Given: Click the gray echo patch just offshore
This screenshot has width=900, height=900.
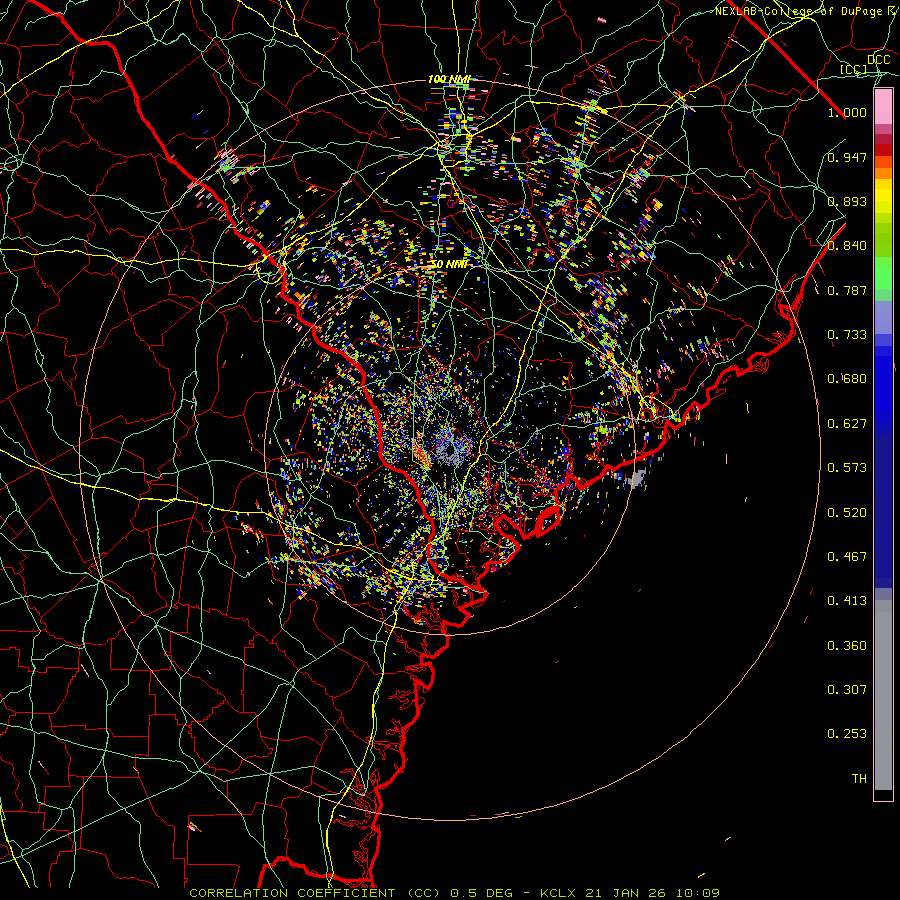Looking at the screenshot, I should click(x=637, y=478).
